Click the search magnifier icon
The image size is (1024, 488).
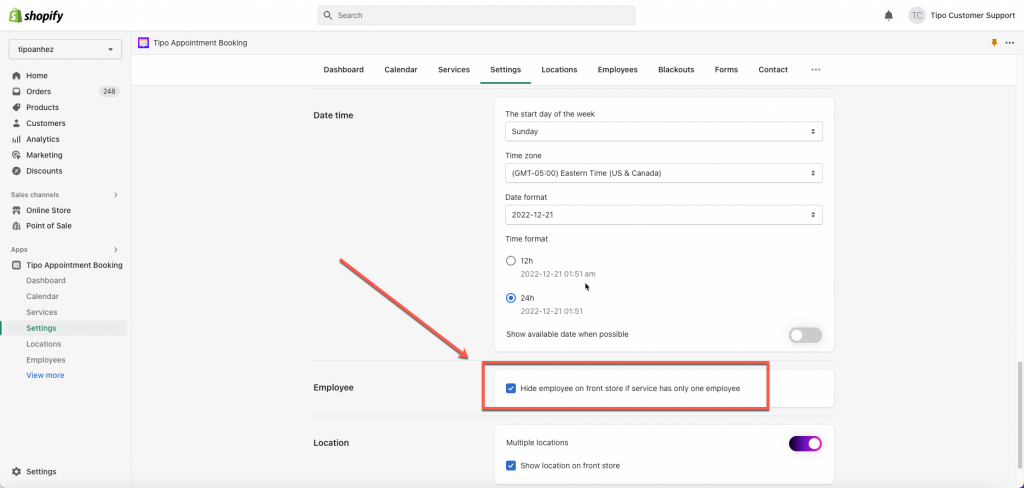tap(328, 15)
